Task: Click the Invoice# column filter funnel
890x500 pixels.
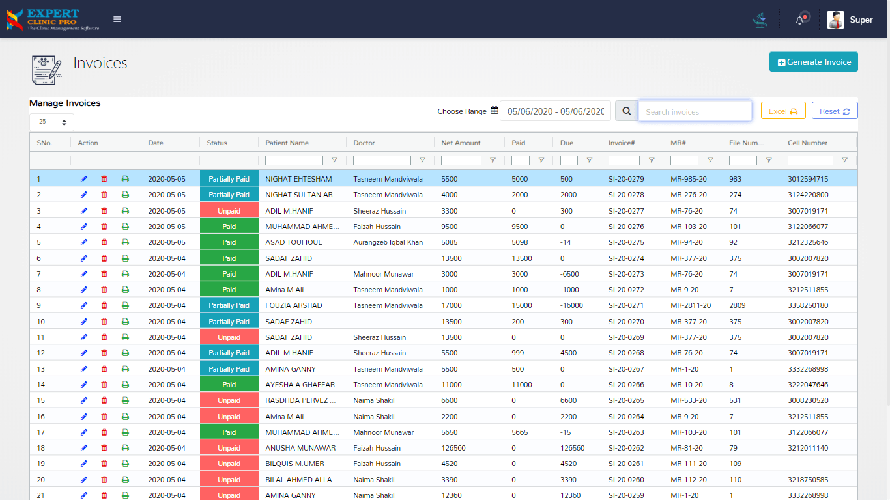Action: [x=651, y=160]
